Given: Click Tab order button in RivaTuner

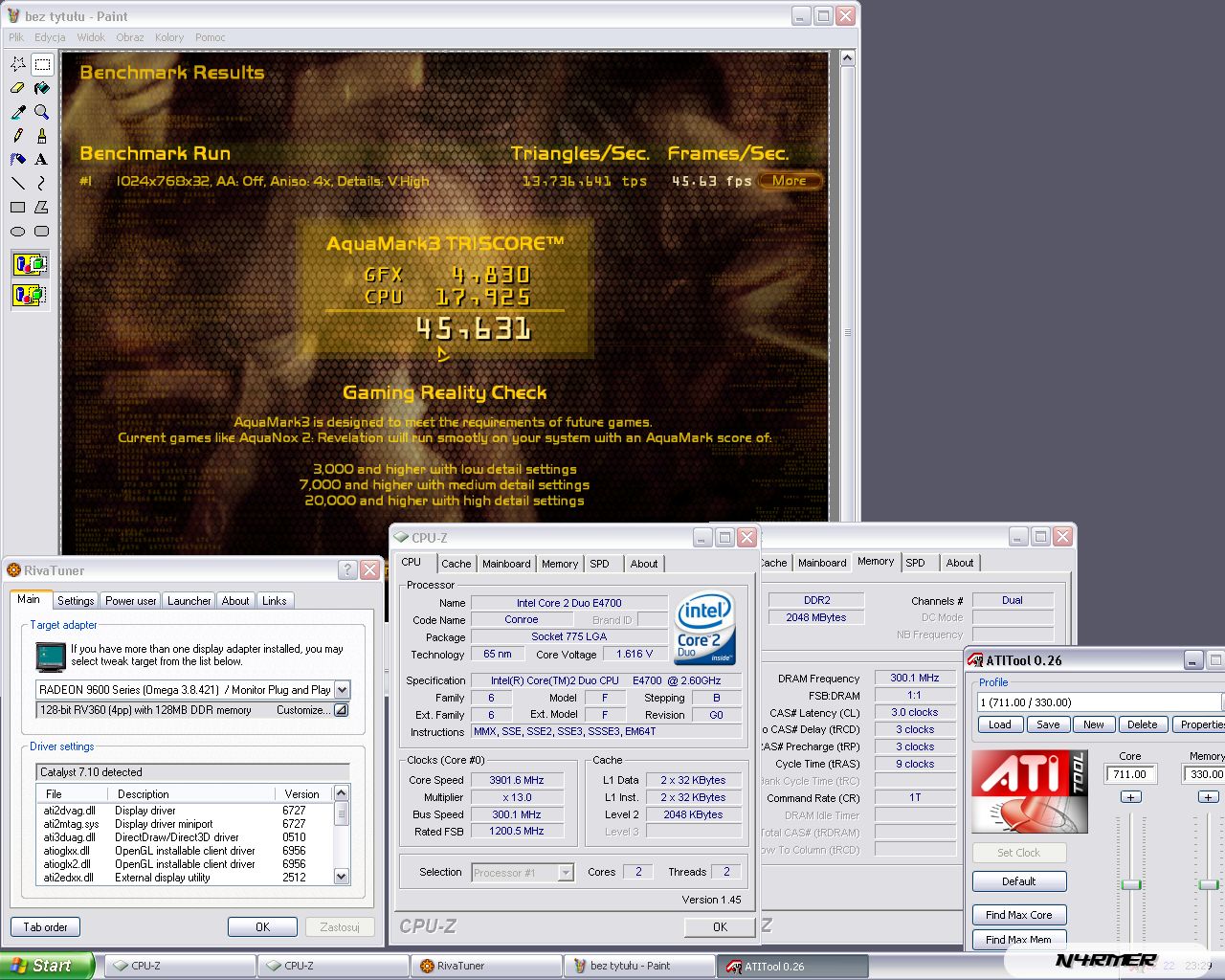Looking at the screenshot, I should coord(45,927).
